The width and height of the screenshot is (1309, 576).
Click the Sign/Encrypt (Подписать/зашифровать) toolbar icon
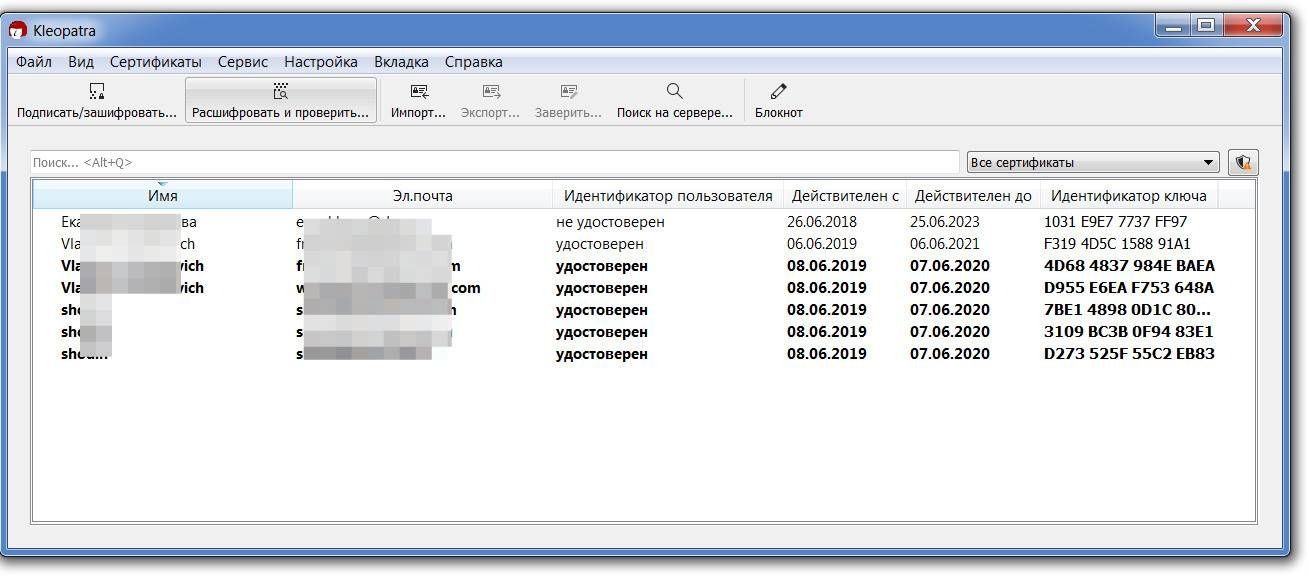pyautogui.click(x=96, y=92)
